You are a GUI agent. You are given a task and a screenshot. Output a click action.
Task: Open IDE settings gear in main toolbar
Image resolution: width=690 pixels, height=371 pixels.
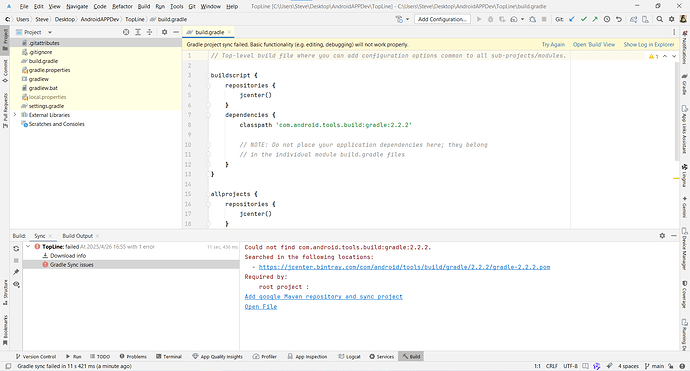[672, 19]
